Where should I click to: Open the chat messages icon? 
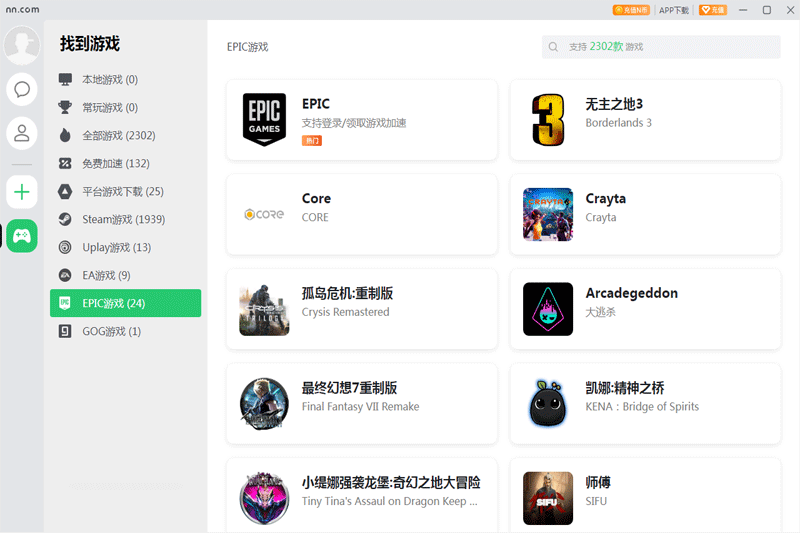21,89
